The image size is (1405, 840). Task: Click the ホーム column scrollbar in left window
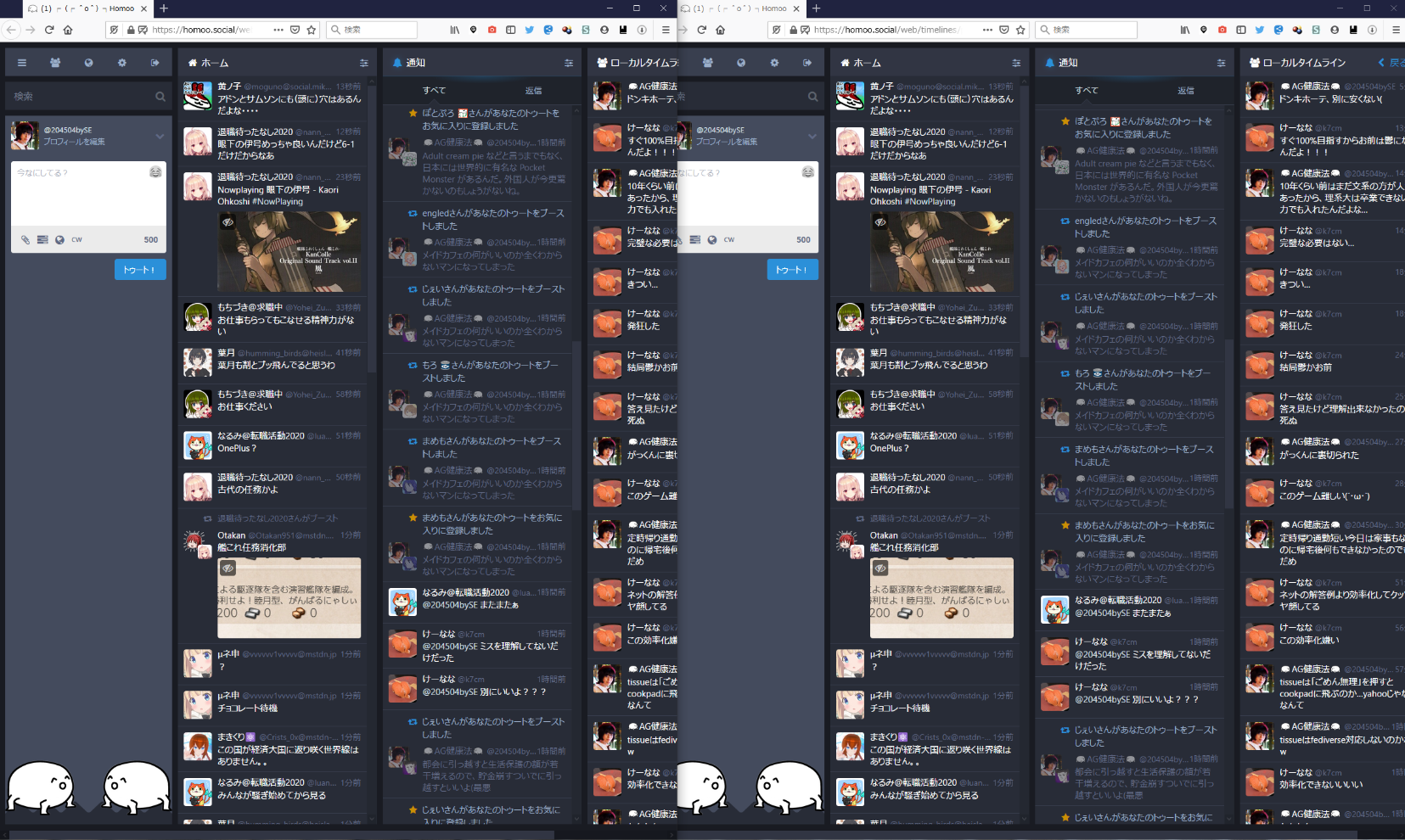[371, 255]
